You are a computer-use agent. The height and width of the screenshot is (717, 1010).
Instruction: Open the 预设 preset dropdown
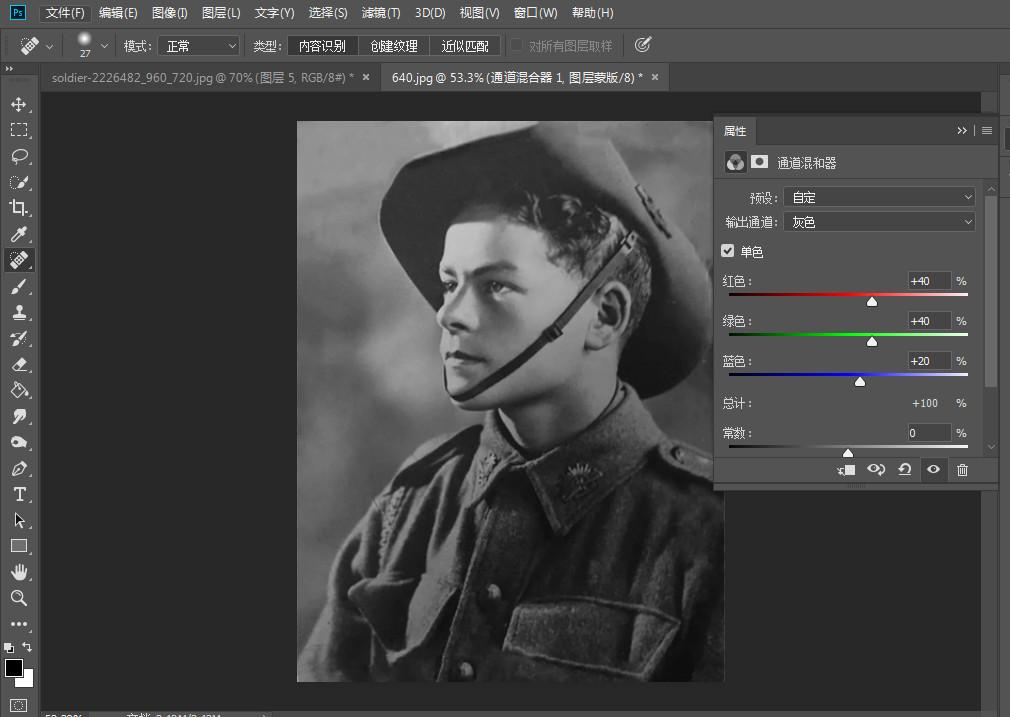878,197
